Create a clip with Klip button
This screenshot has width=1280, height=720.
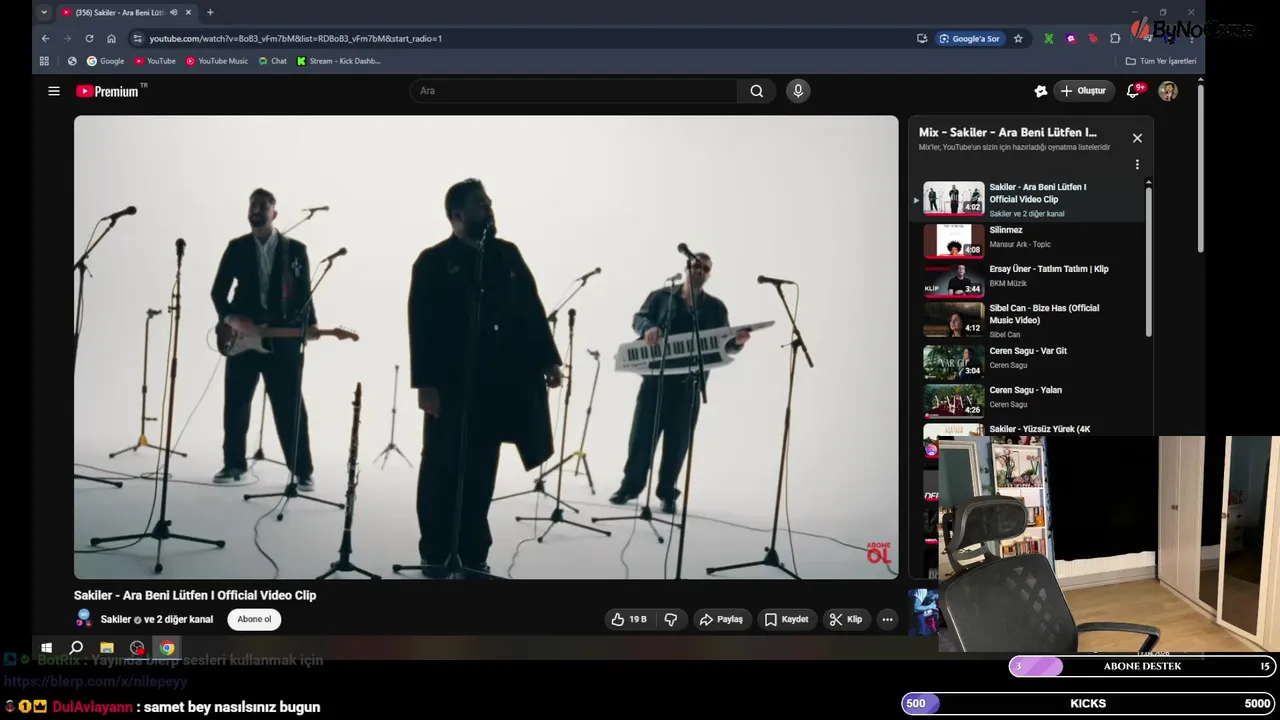845,620
